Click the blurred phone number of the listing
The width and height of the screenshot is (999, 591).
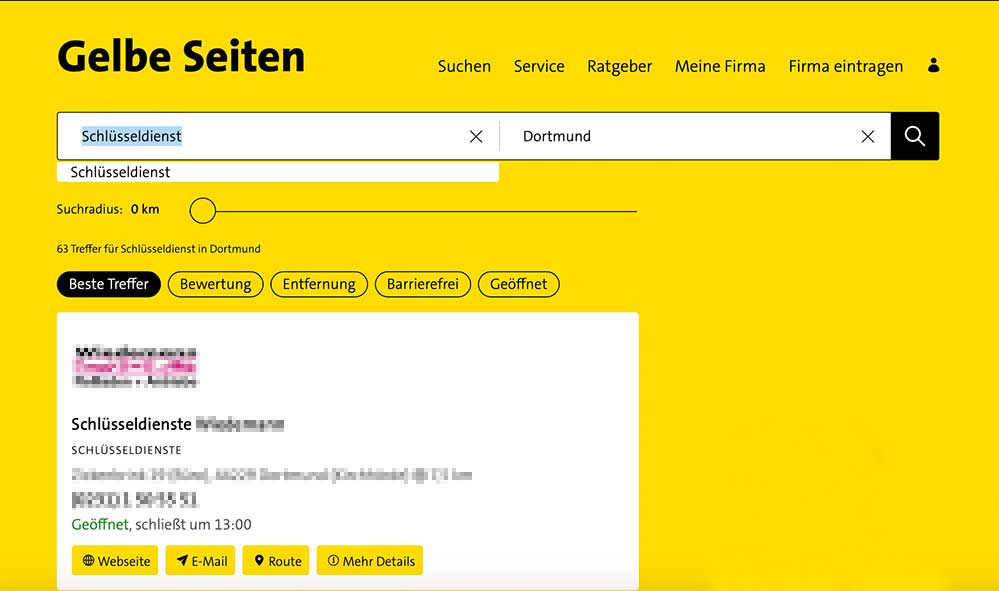(135, 500)
